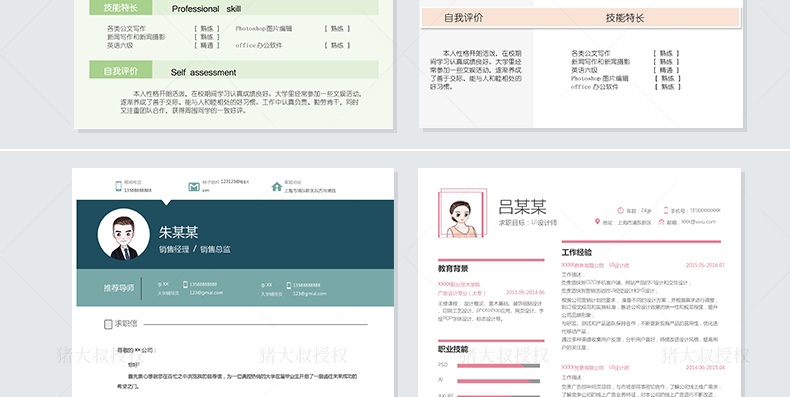790x397 pixels.
Task: Click the square icon beside 求职信 heading
Action: click(108, 324)
